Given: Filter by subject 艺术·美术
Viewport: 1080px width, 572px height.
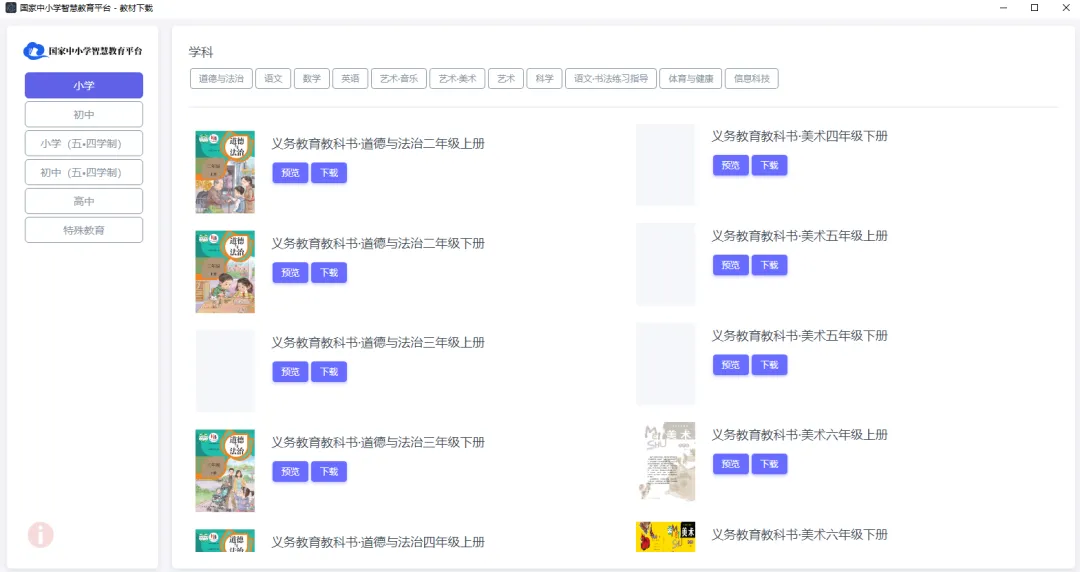Looking at the screenshot, I should [457, 79].
